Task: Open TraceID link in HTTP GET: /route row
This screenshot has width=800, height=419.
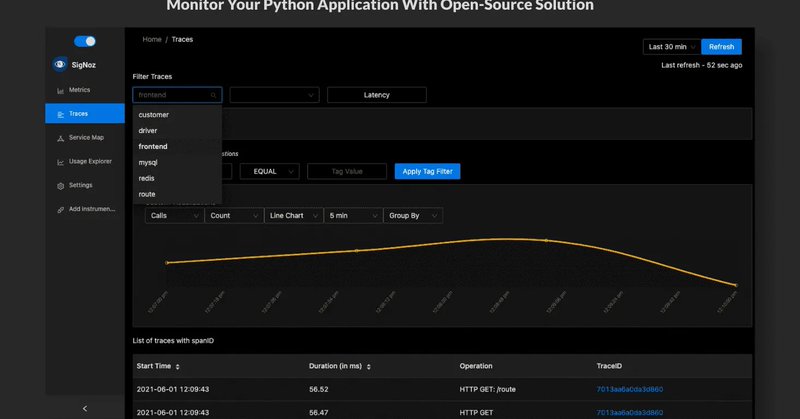Action: [630, 389]
